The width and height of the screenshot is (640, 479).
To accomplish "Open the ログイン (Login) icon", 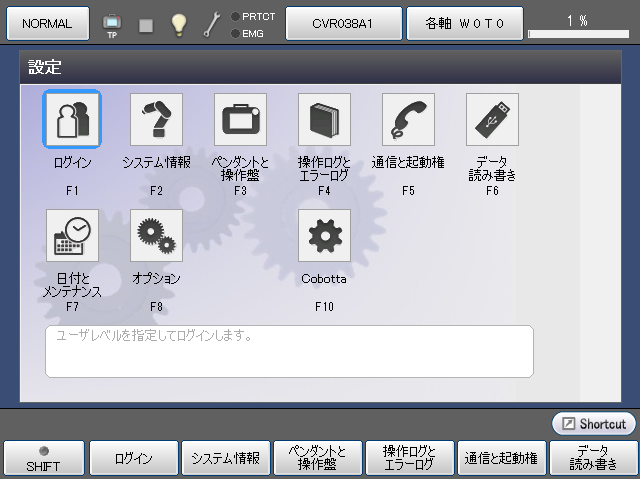I will [71, 120].
